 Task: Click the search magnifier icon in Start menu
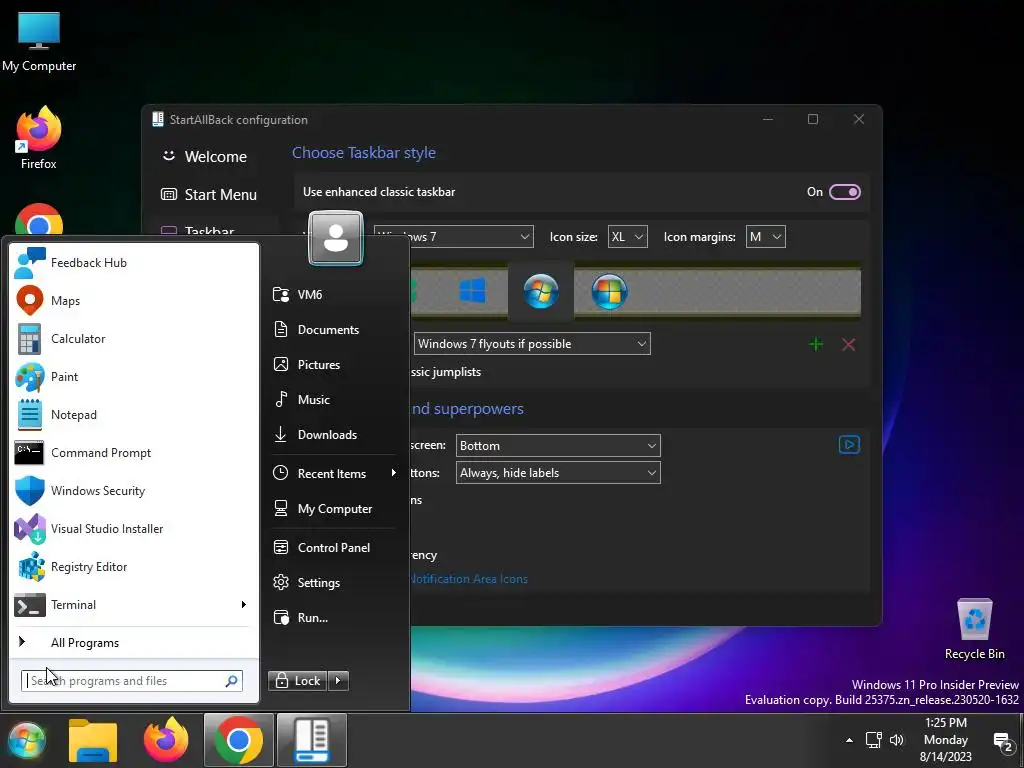[x=231, y=680]
